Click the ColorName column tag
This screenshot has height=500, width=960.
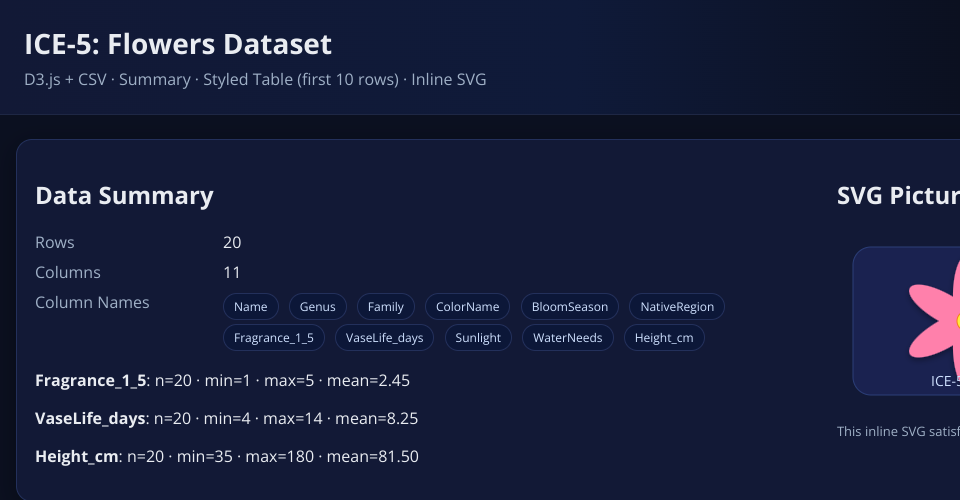[x=468, y=306]
